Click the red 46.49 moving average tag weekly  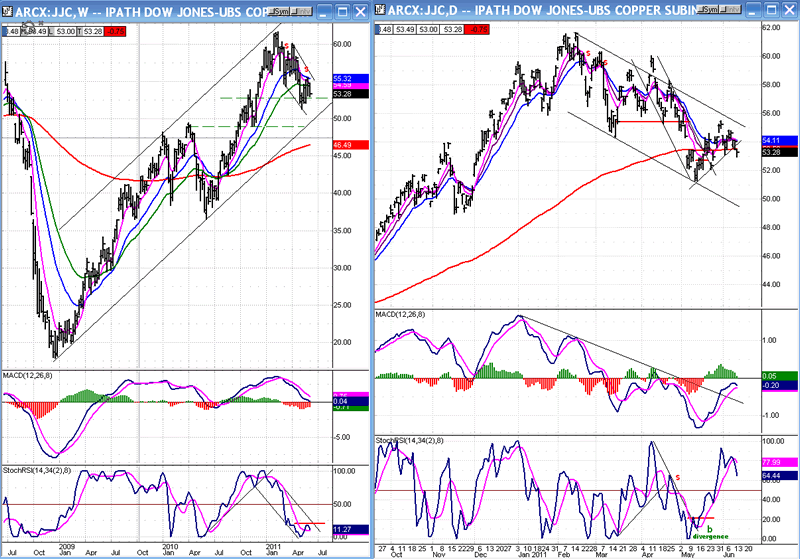click(351, 145)
